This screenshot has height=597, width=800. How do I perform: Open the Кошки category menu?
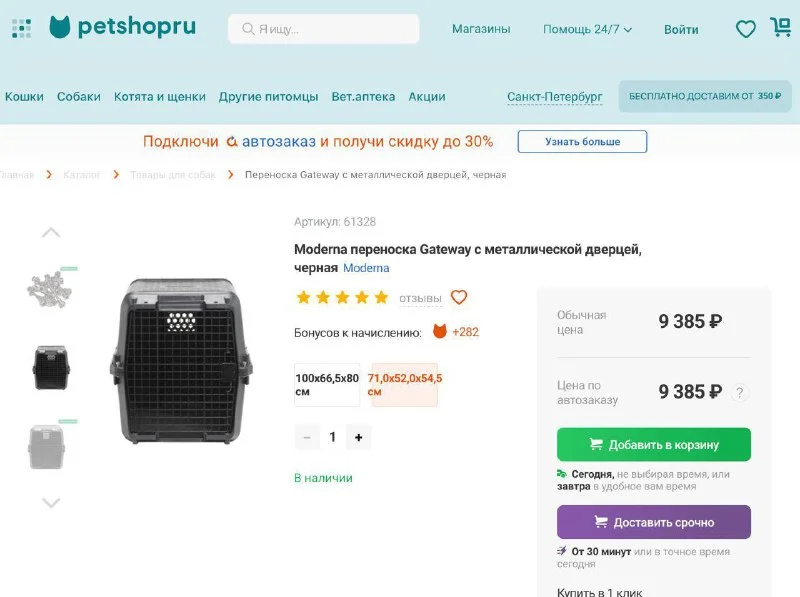[24, 97]
